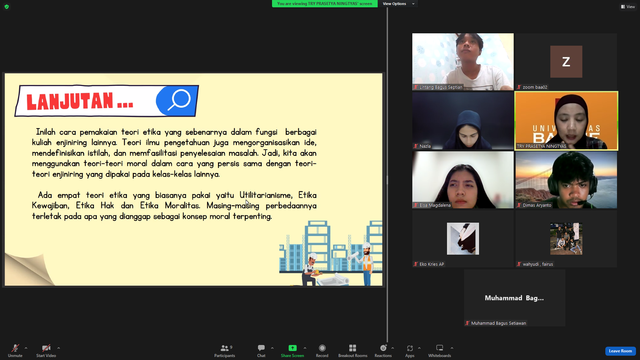
Task: Expand arrow next to Whiteboards
Action: click(x=452, y=348)
